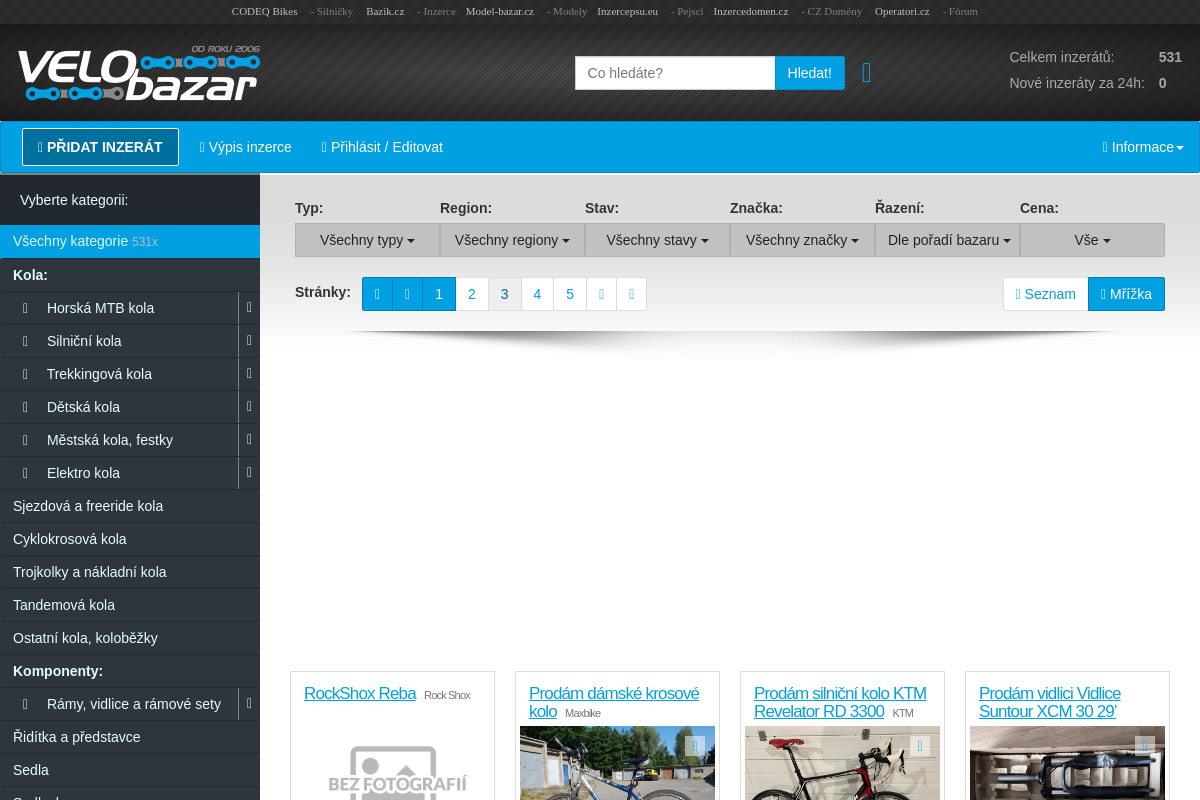Viewport: 1200px width, 800px height.
Task: Select Silniční kola category
Action: click(119, 341)
